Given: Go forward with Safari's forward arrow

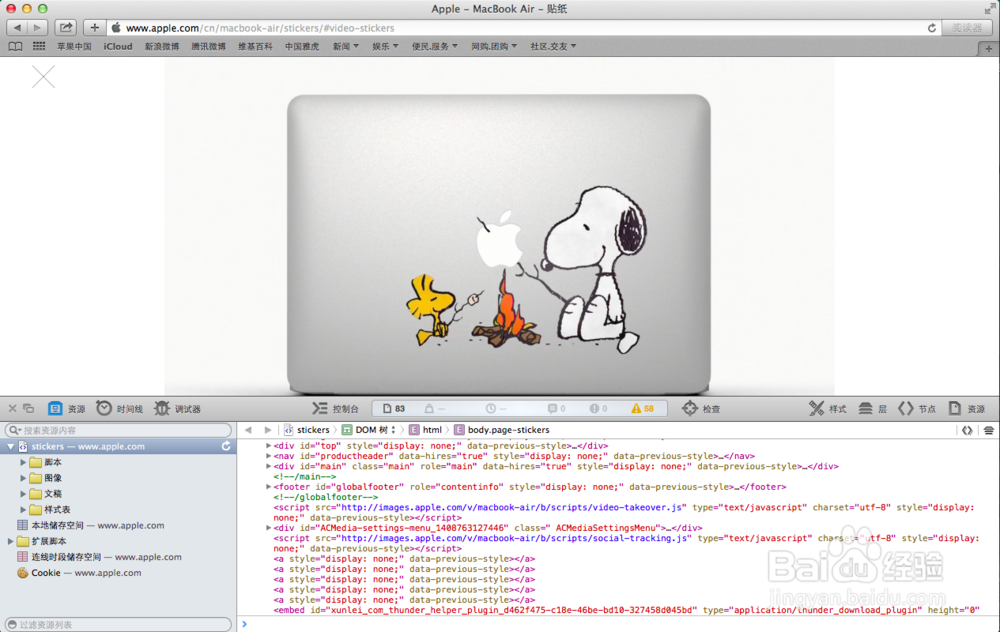Looking at the screenshot, I should pos(38,27).
